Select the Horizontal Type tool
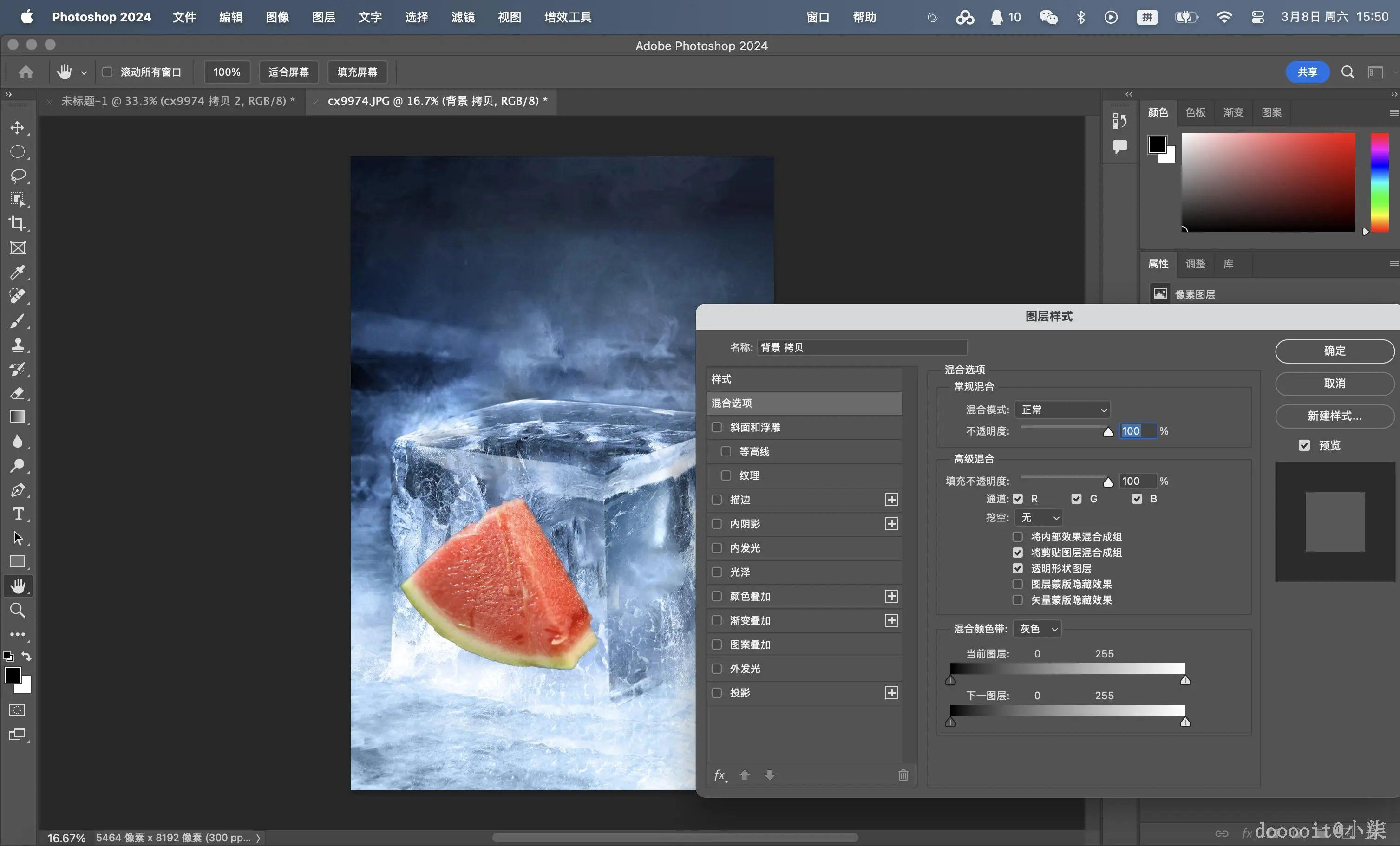Screen dimensions: 1400x846 18,514
